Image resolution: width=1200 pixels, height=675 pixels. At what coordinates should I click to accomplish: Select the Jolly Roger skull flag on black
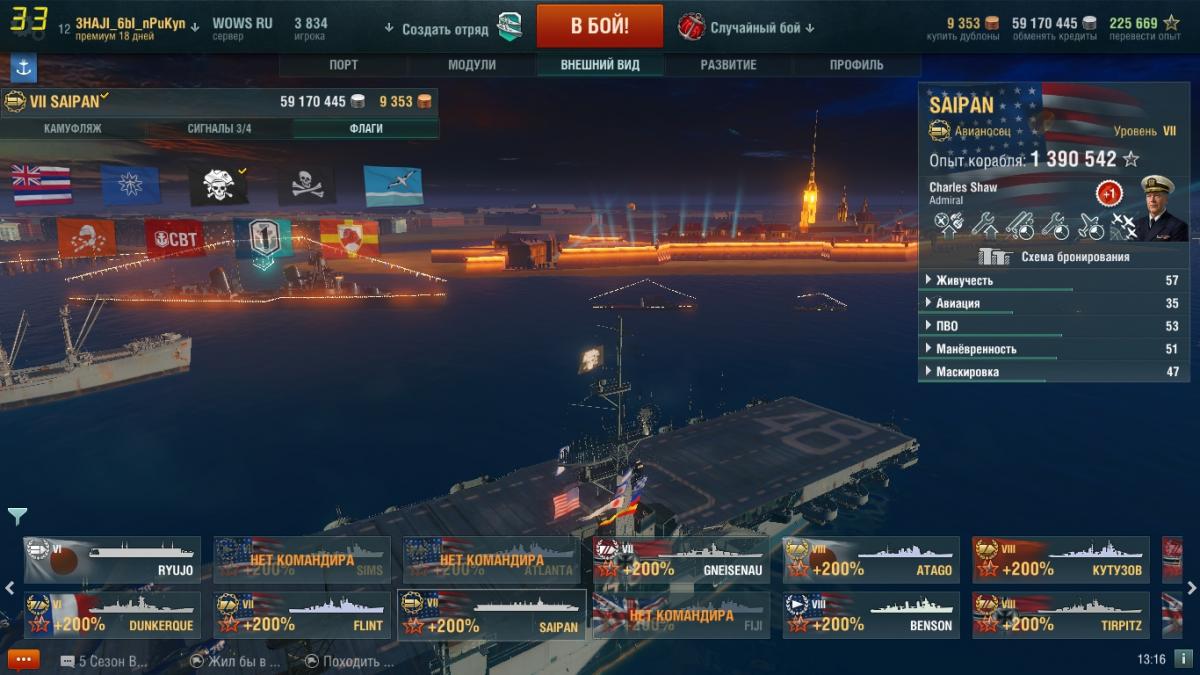pyautogui.click(x=307, y=185)
